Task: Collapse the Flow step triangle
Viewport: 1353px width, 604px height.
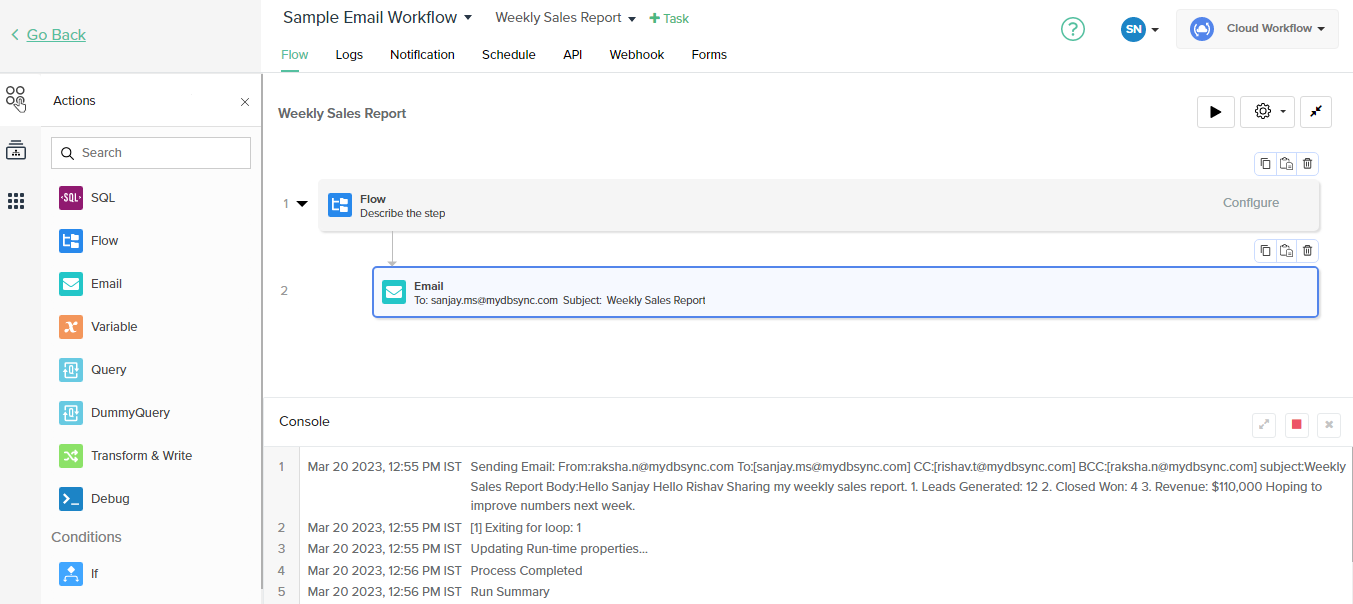Action: pos(302,204)
